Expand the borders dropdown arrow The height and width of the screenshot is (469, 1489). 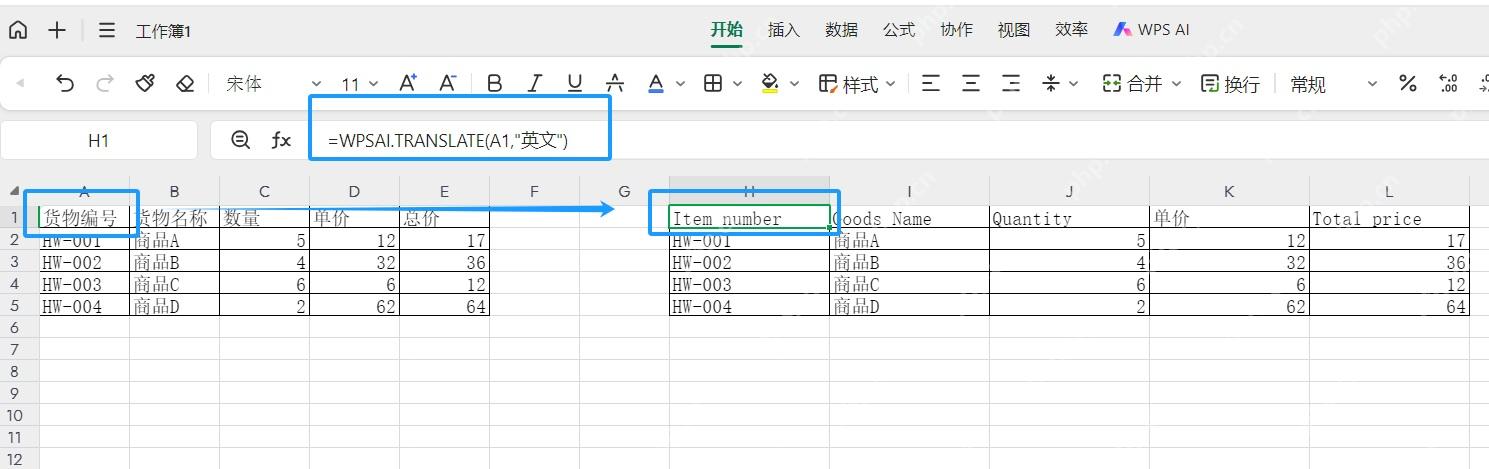(738, 84)
